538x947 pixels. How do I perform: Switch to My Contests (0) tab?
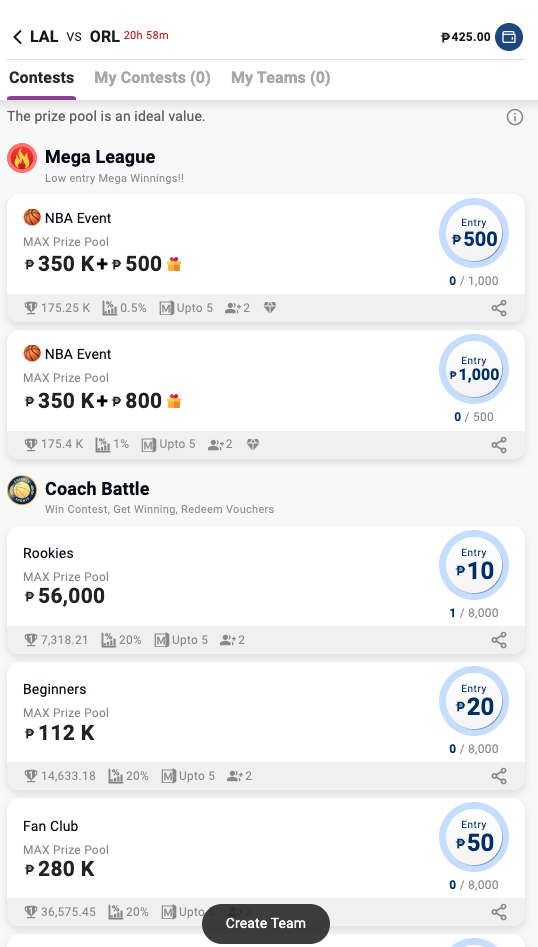click(152, 77)
